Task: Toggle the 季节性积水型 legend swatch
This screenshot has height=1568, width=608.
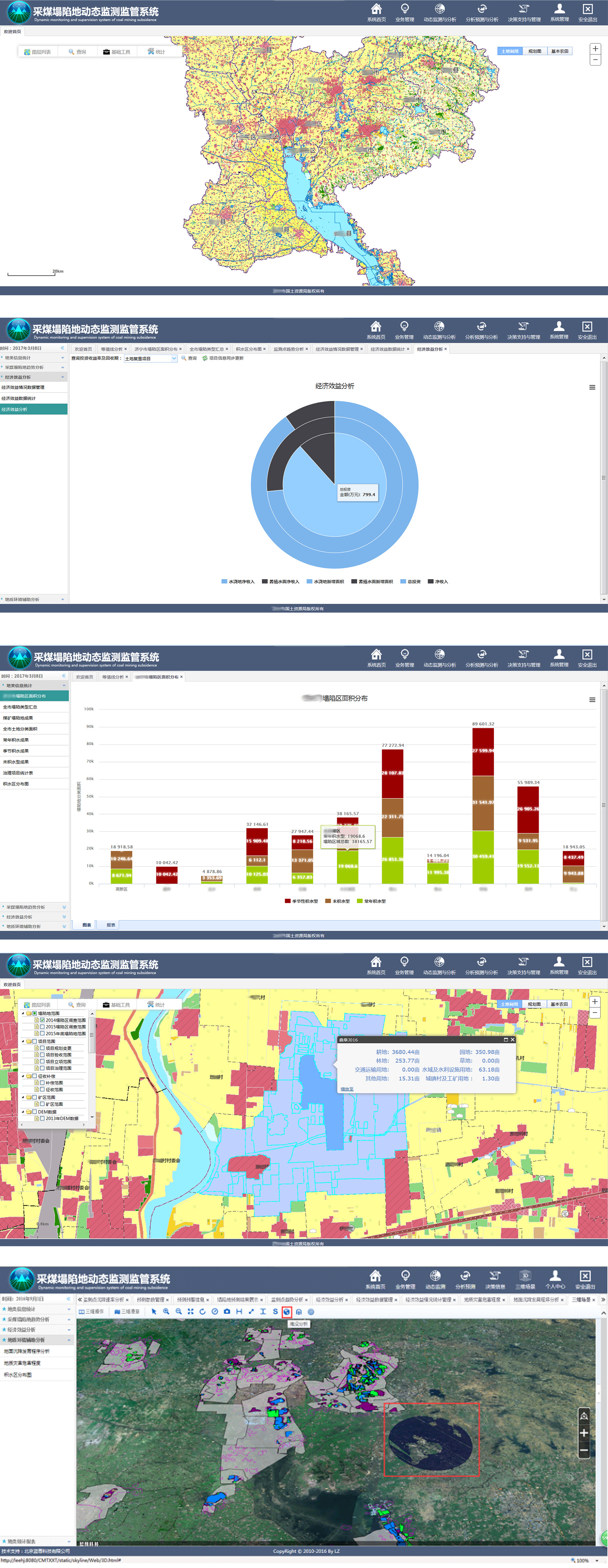Action: pos(287,901)
